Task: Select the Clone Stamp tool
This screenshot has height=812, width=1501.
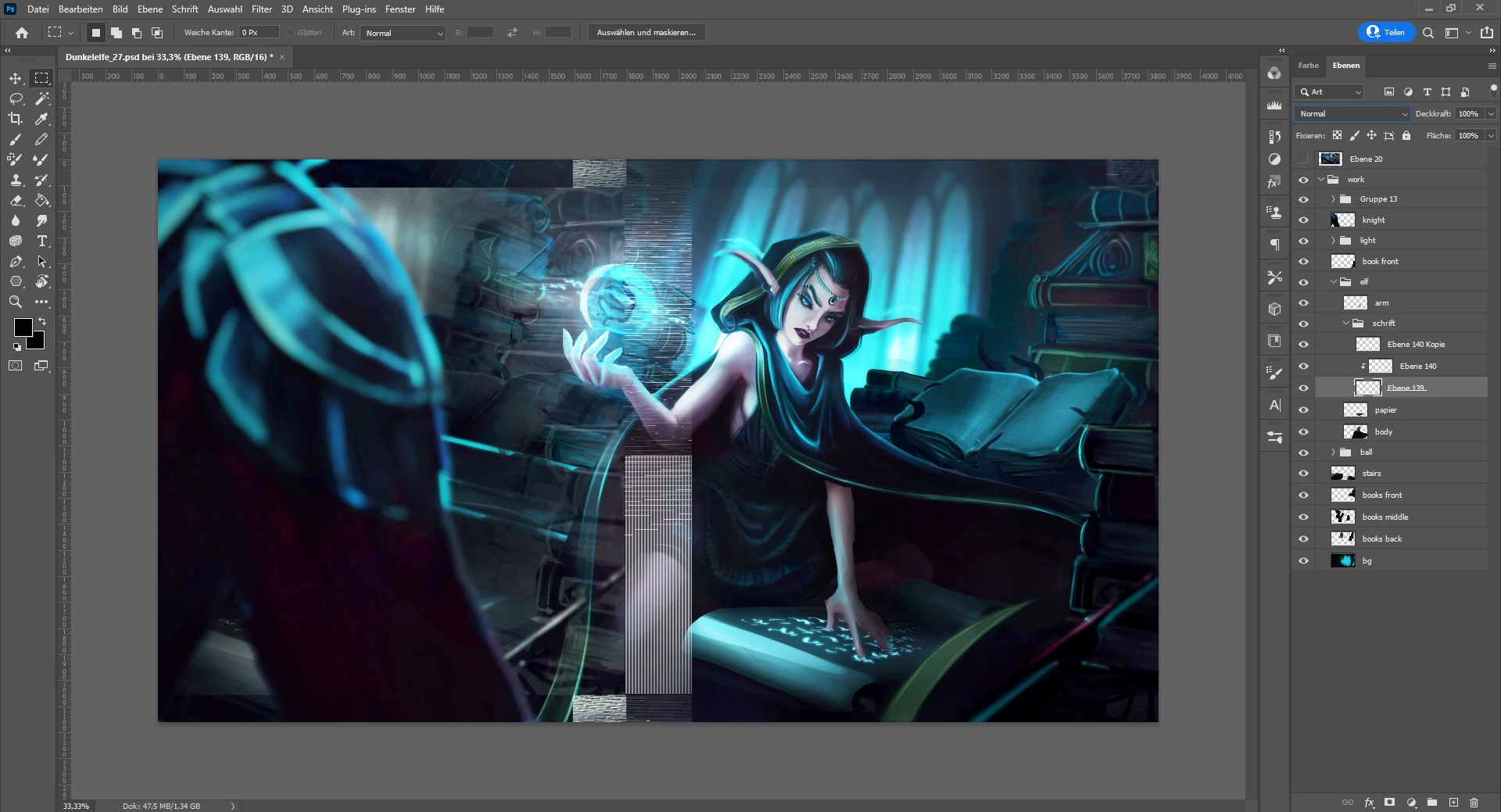Action: pos(16,180)
